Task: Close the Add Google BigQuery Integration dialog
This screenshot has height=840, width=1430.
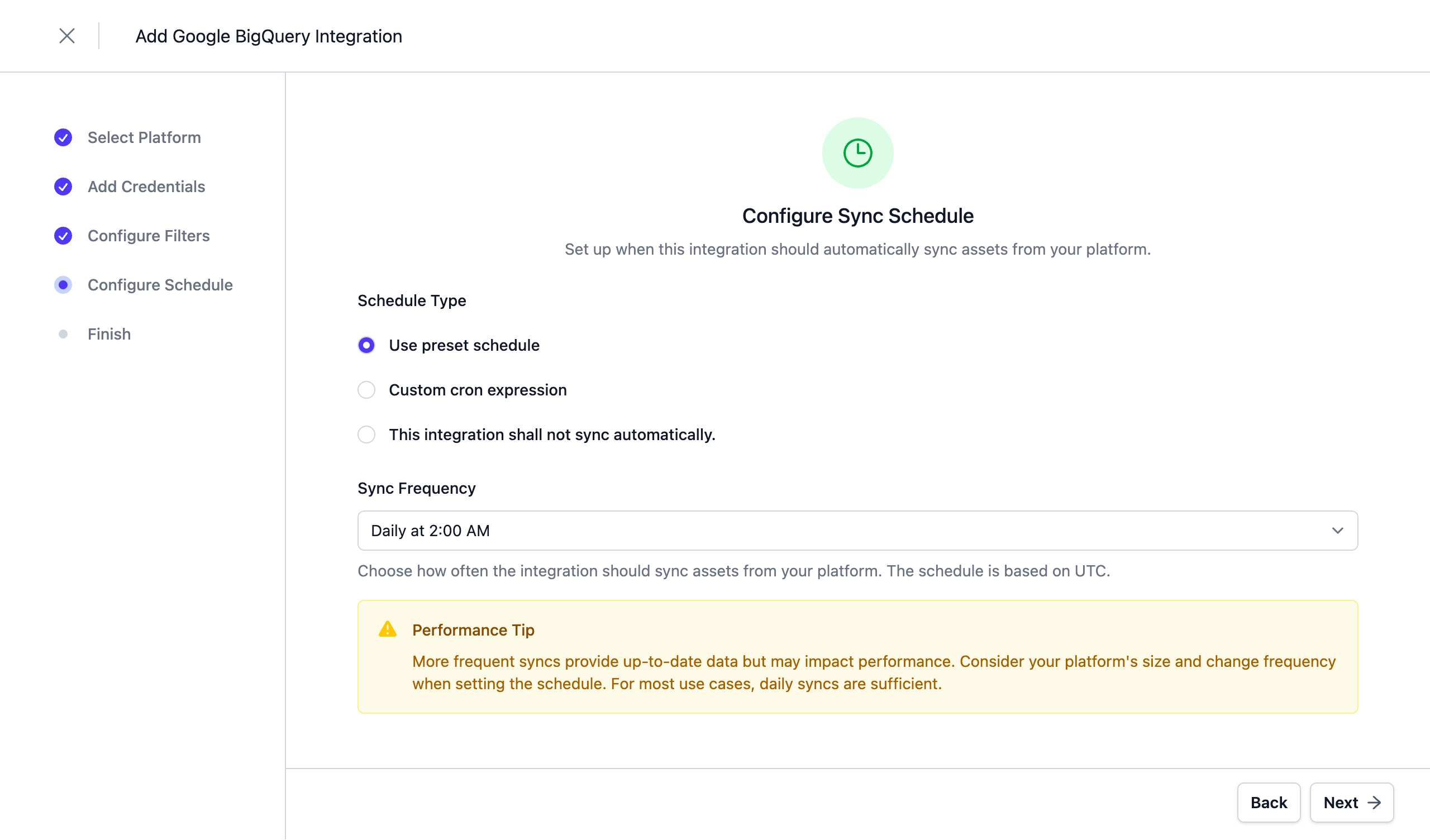Action: click(x=66, y=36)
